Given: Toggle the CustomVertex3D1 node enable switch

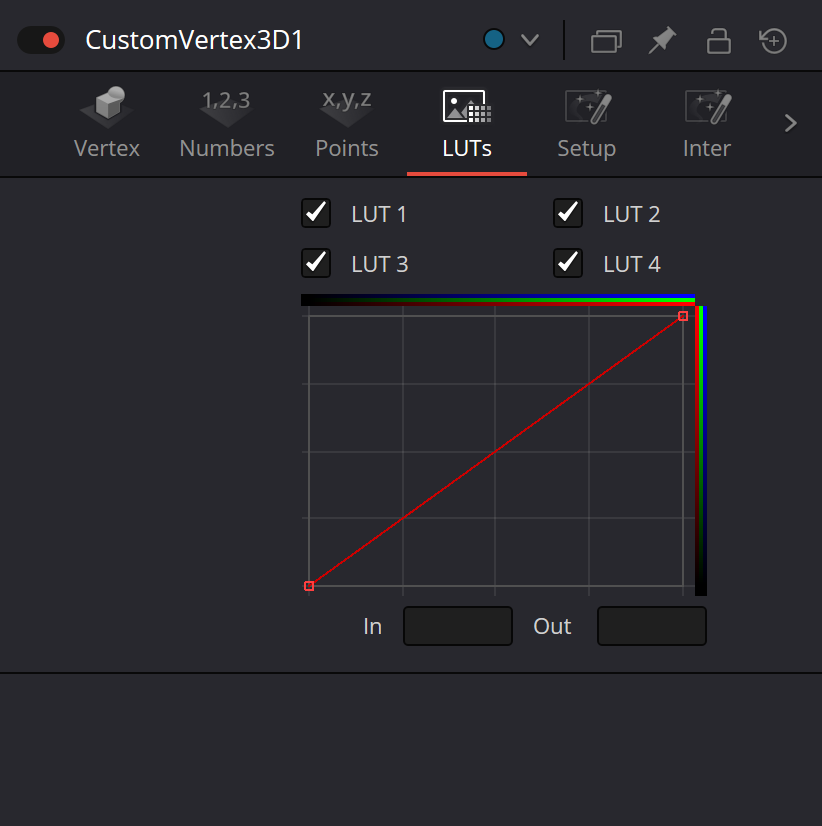Looking at the screenshot, I should (41, 40).
